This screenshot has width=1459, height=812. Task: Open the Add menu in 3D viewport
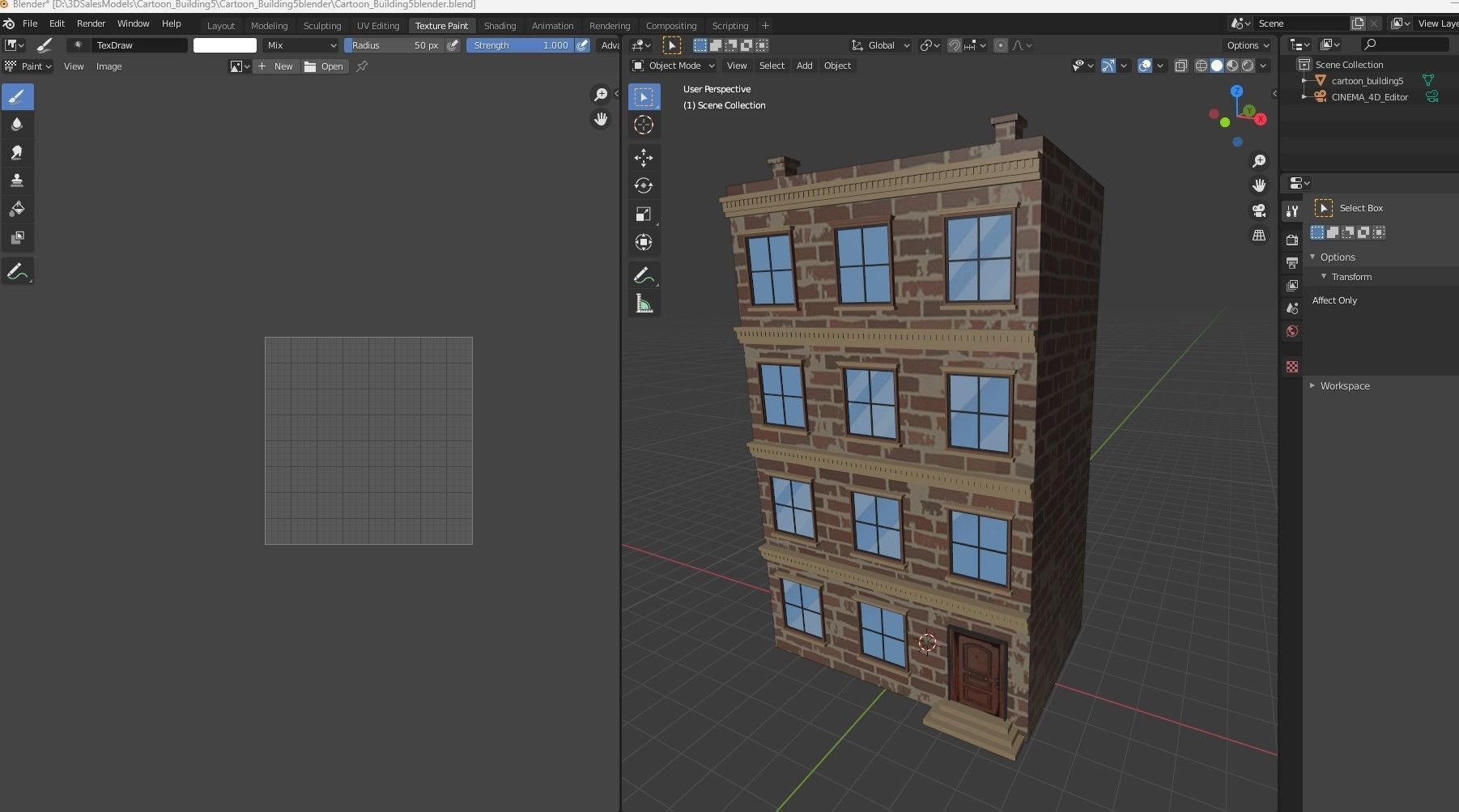coord(804,66)
